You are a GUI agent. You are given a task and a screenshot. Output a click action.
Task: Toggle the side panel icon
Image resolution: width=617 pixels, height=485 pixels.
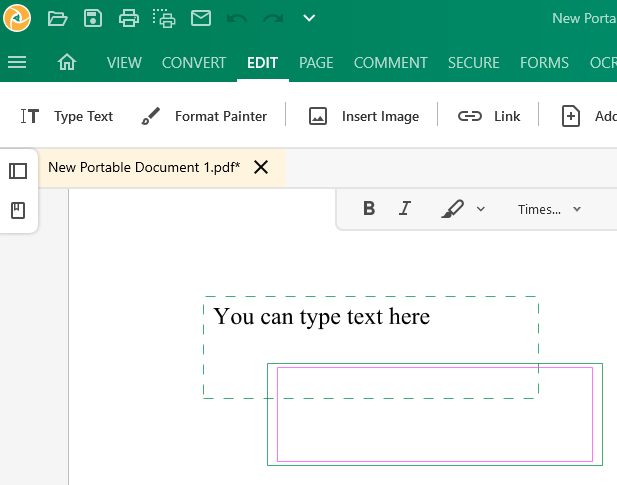pos(18,171)
